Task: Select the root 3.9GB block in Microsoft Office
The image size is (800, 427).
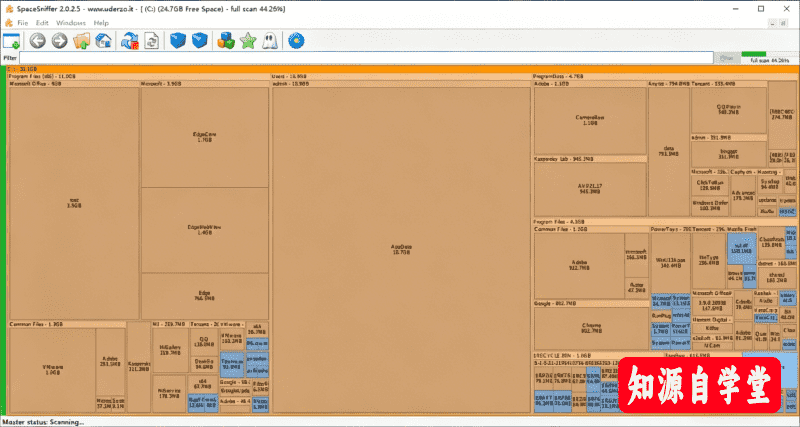Action: 74,203
